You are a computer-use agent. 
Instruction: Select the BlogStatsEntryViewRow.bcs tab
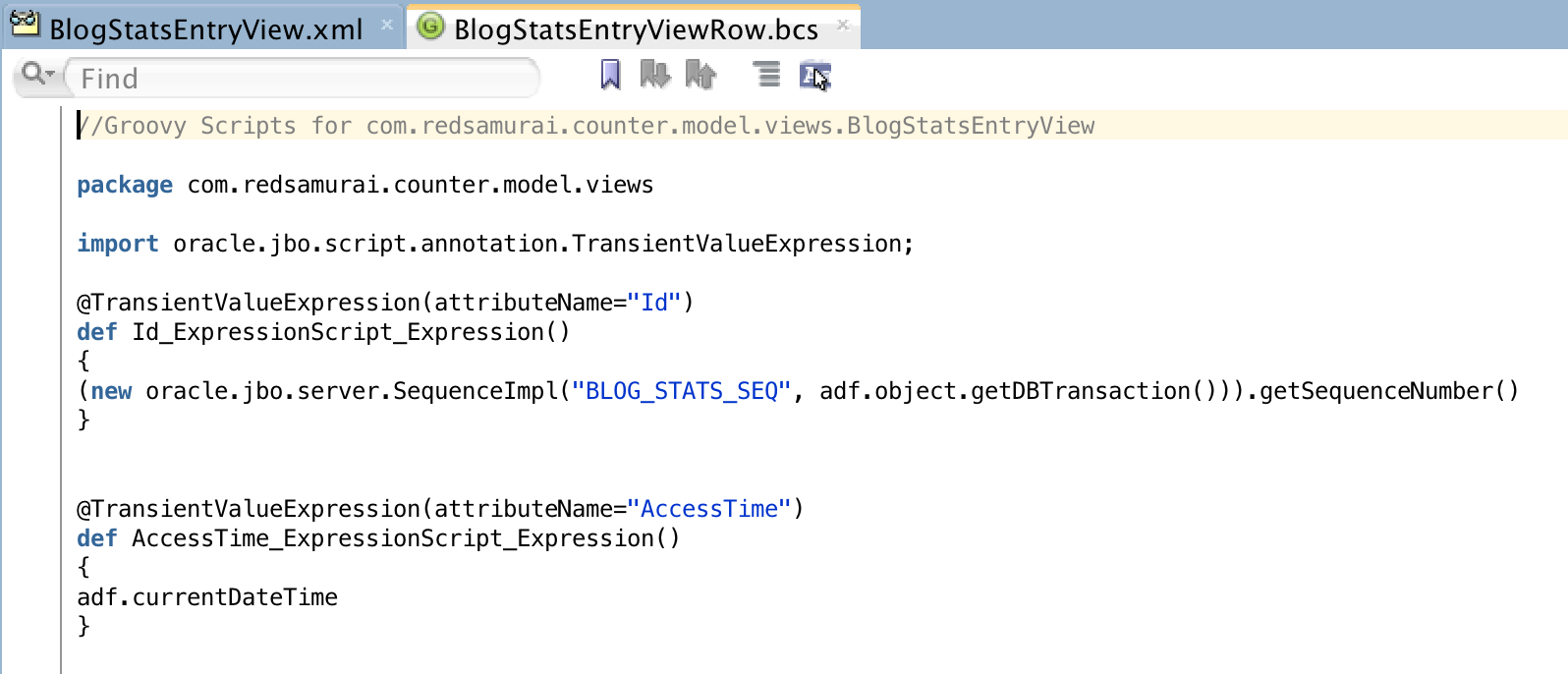635,28
